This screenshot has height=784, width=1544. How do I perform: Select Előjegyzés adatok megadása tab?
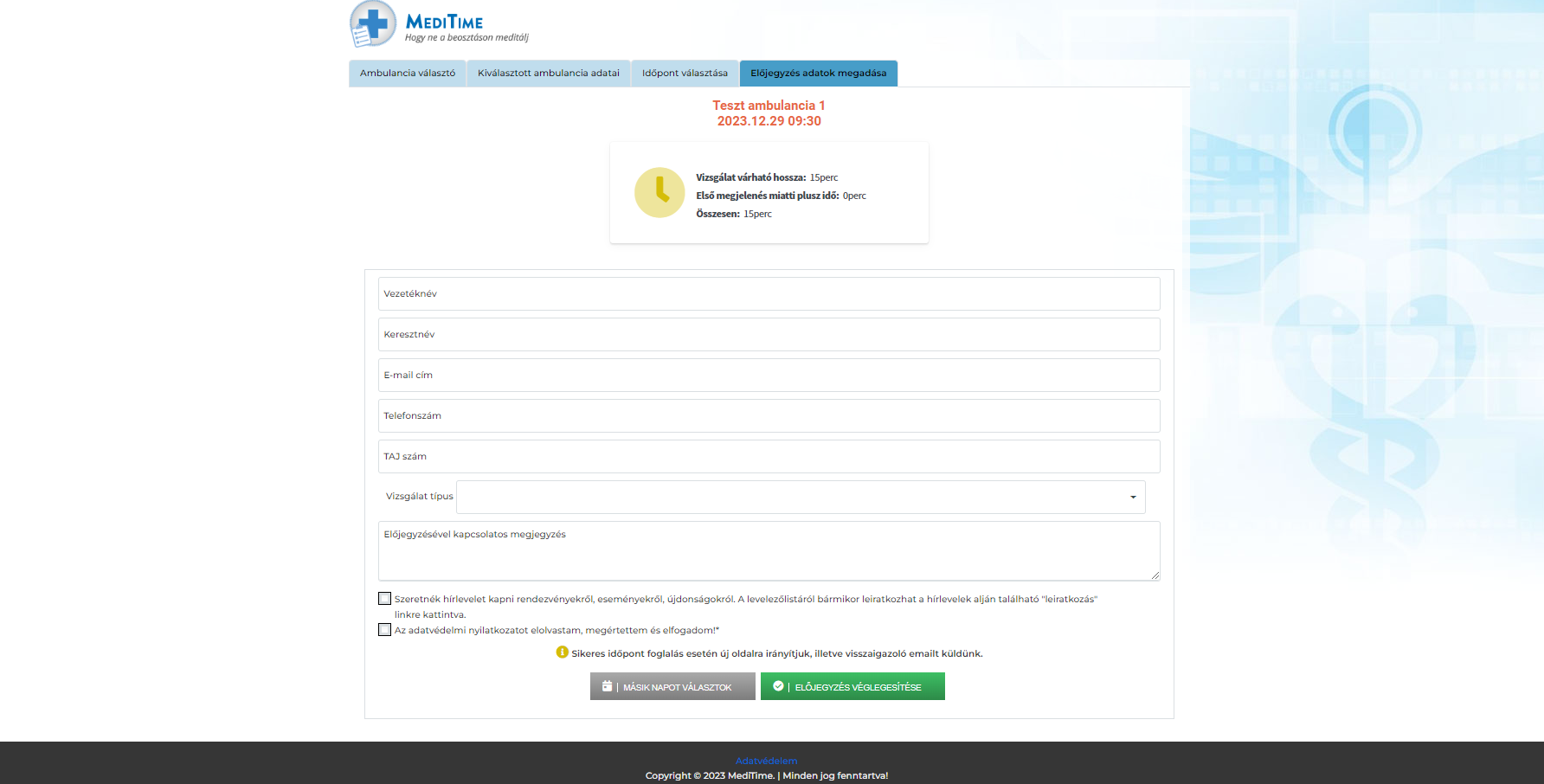[819, 74]
